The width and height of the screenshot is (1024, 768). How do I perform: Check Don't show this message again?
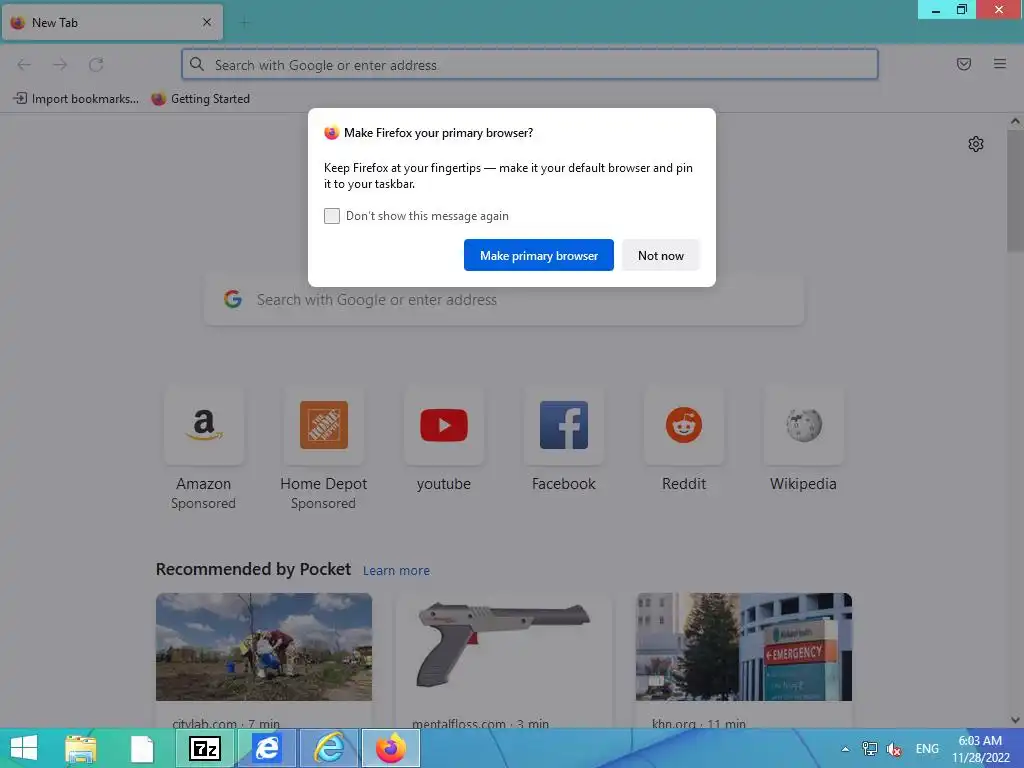pyautogui.click(x=332, y=216)
